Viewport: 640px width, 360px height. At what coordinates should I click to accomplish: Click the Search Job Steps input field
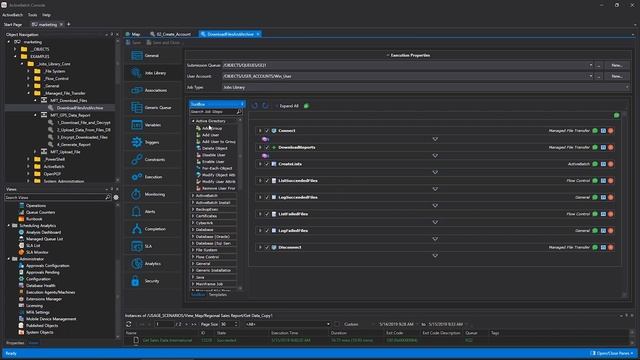point(213,111)
